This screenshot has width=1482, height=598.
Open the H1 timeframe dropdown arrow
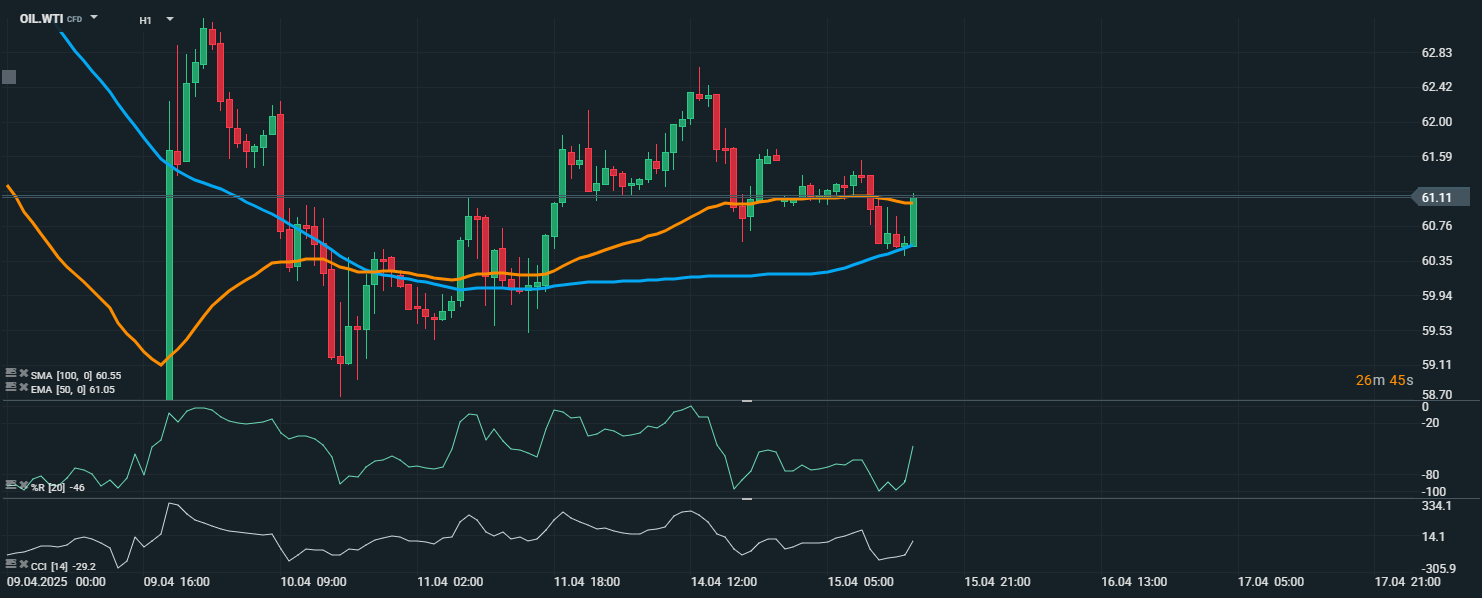170,19
